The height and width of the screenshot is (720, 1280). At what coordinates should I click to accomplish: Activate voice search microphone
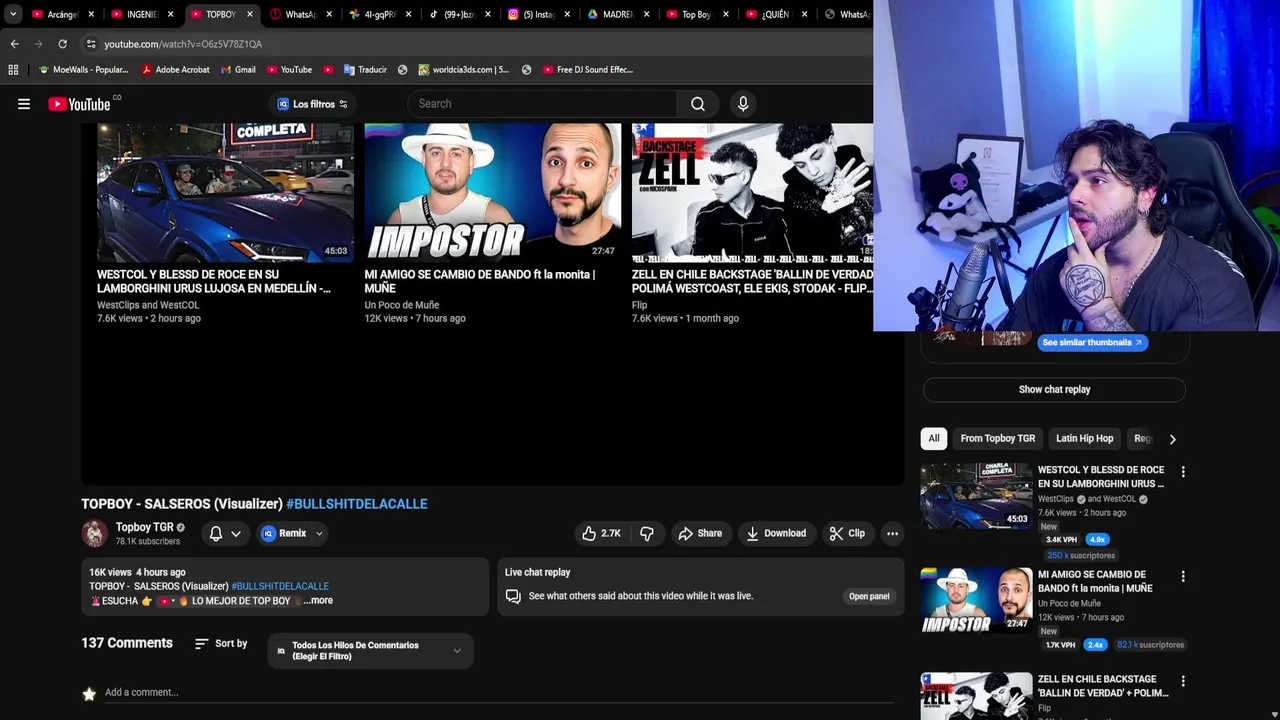pyautogui.click(x=743, y=104)
